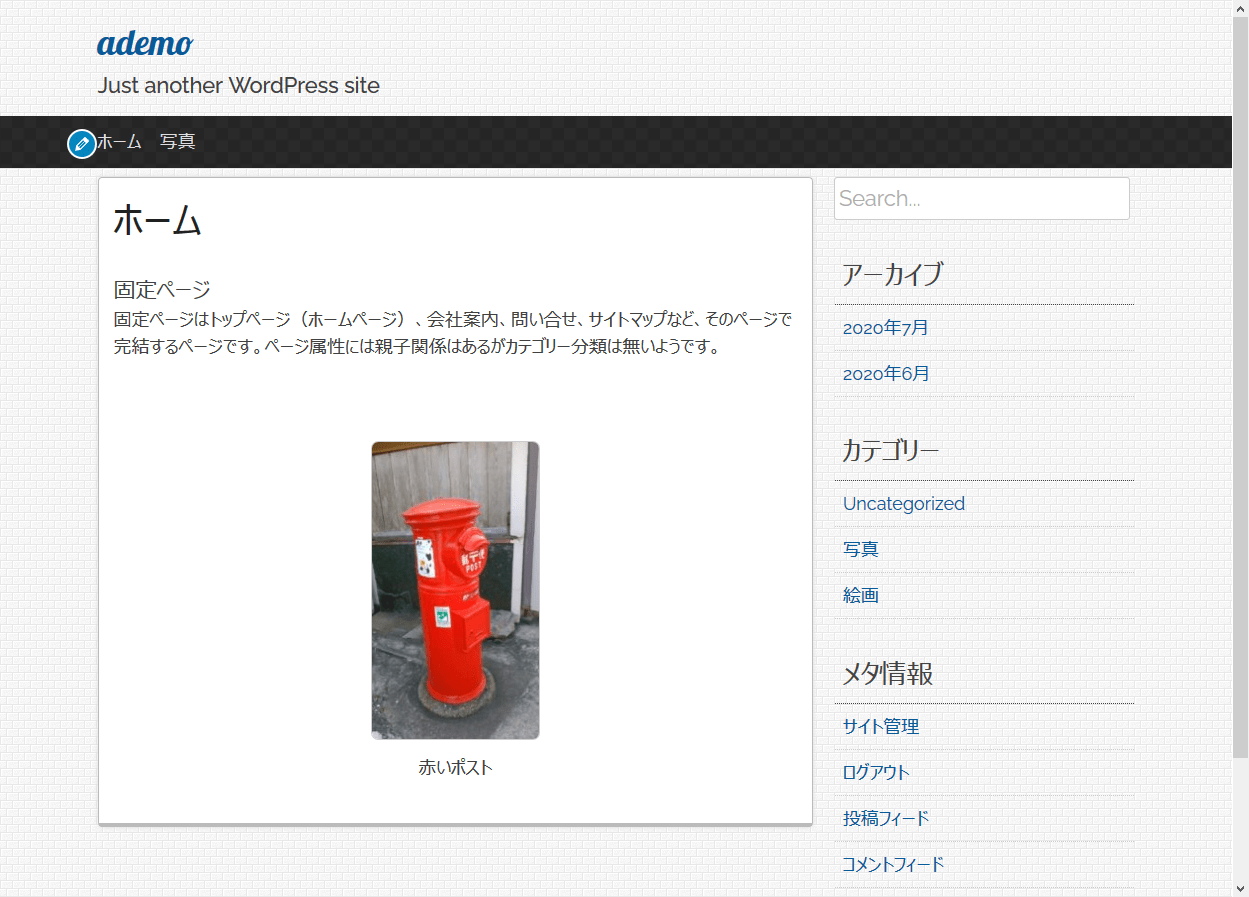Click the vertical page scrollbar thumb

pos(1240,387)
